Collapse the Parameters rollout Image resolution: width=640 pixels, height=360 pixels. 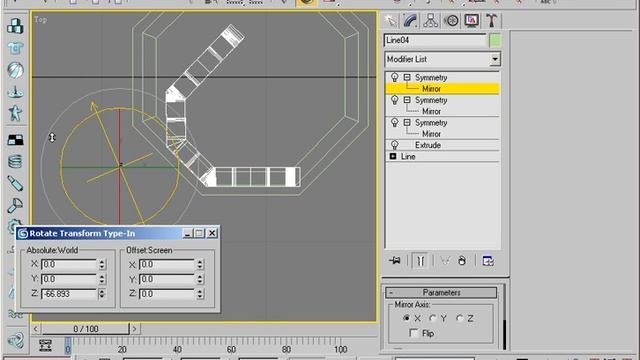click(441, 292)
